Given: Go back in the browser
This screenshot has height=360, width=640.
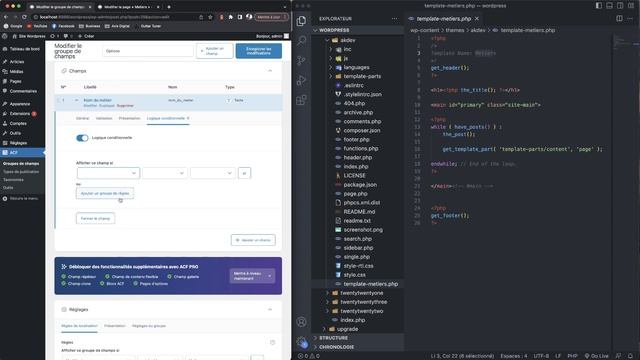Looking at the screenshot, I should (x=6, y=17).
